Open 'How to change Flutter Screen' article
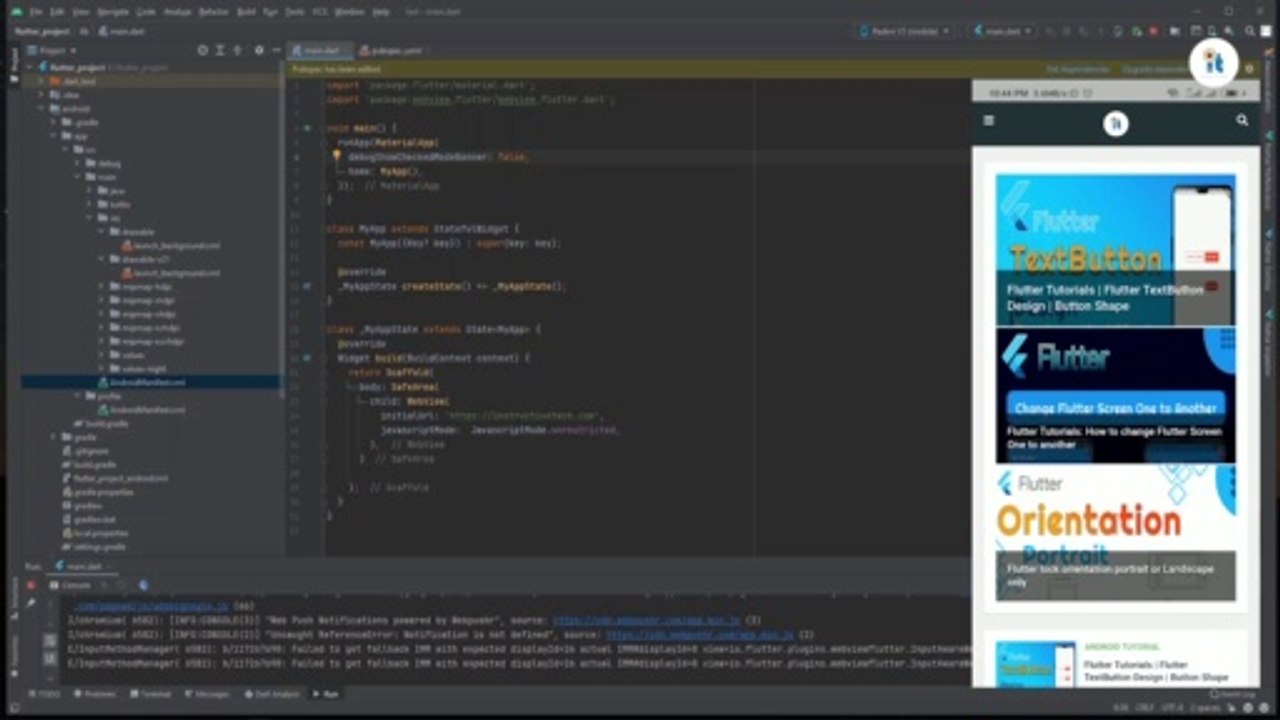This screenshot has height=720, width=1280. pyautogui.click(x=1115, y=395)
